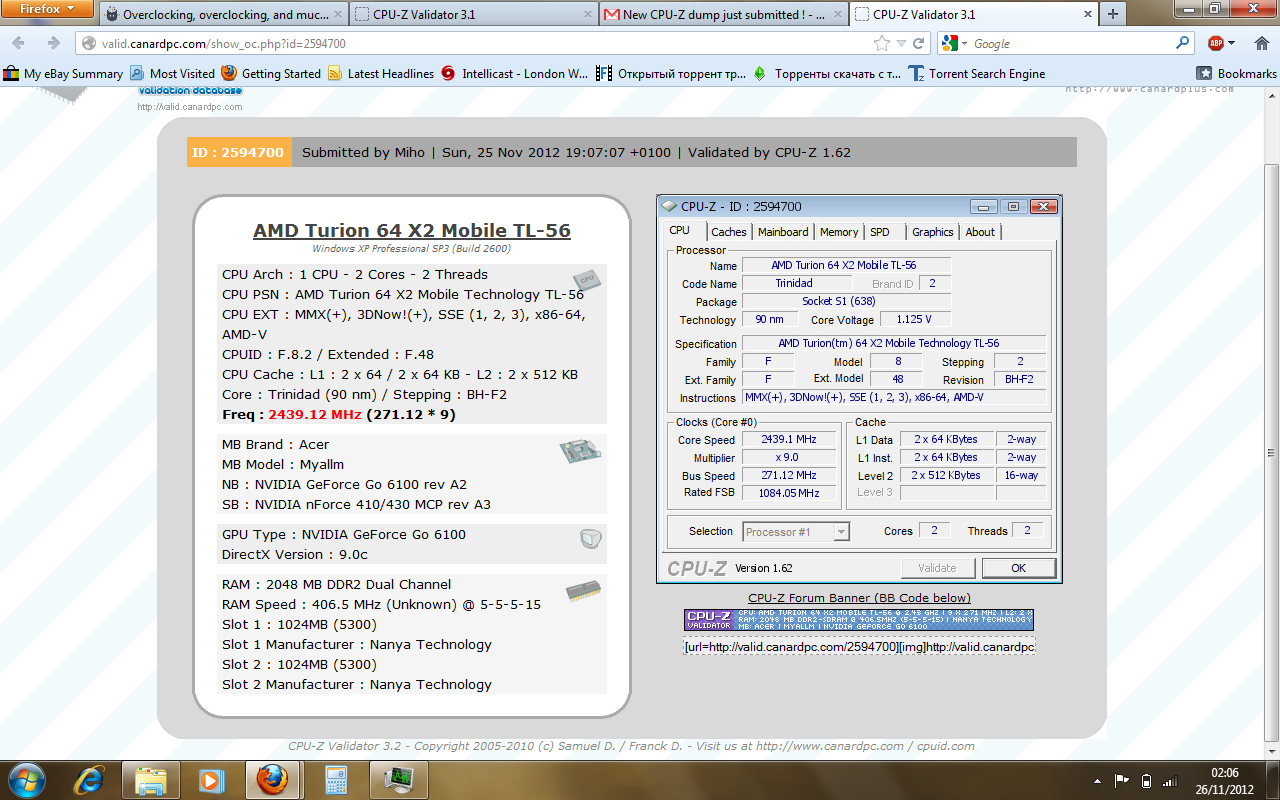Select the Mainboard tab in CPU-Z image
1280x800 pixels.
(783, 232)
